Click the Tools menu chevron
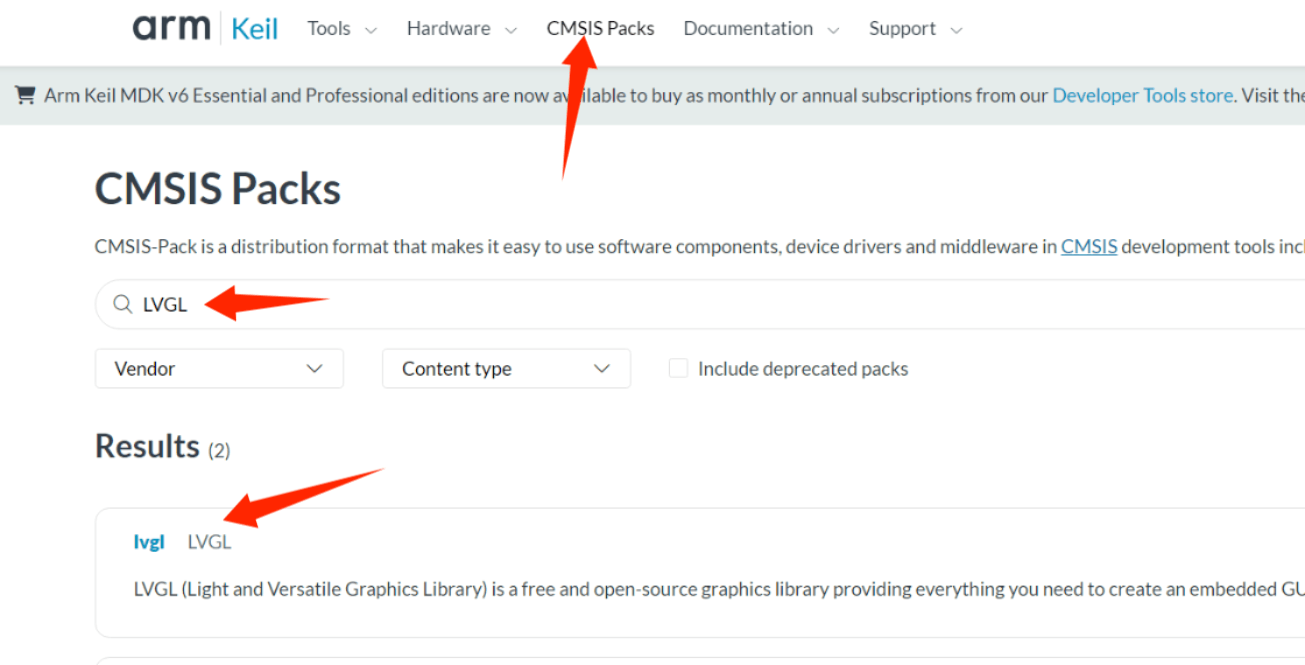 (371, 31)
